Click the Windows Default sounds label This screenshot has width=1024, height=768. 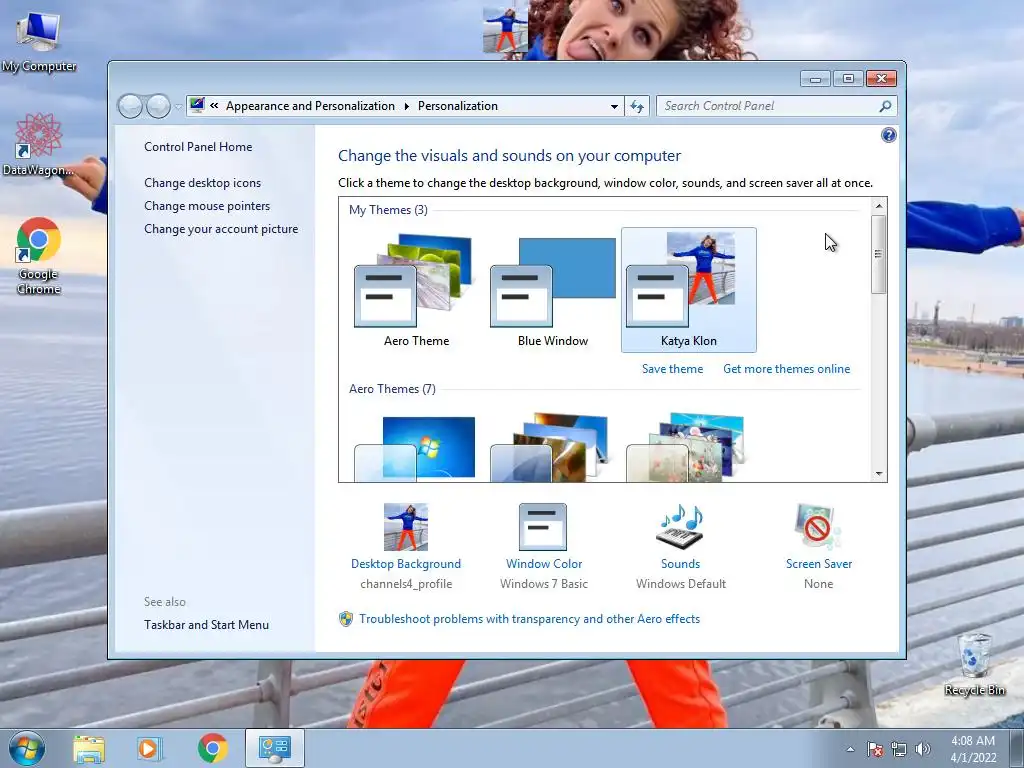coord(680,584)
